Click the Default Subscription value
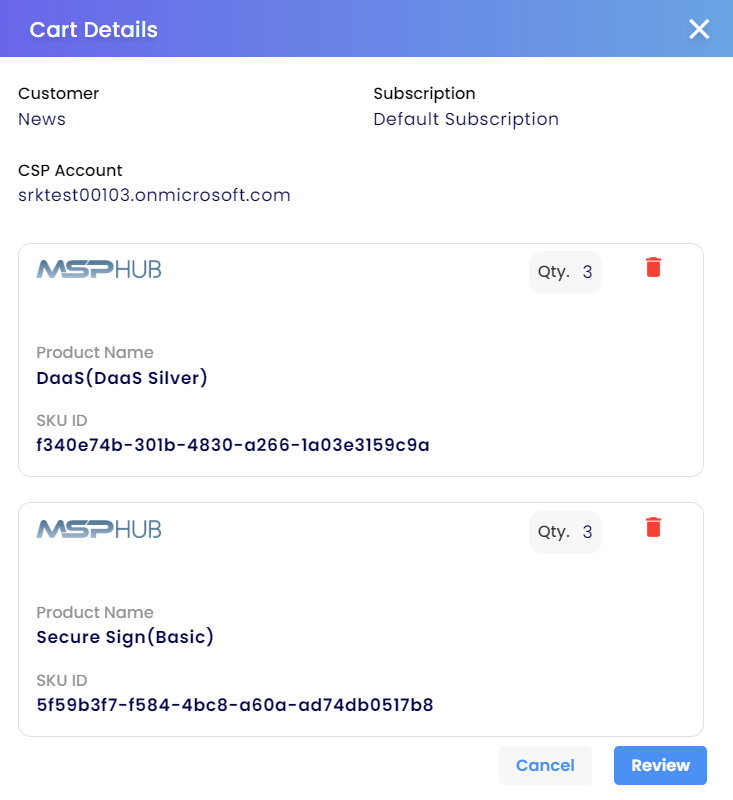Screen dimensions: 733x800 pos(466,119)
